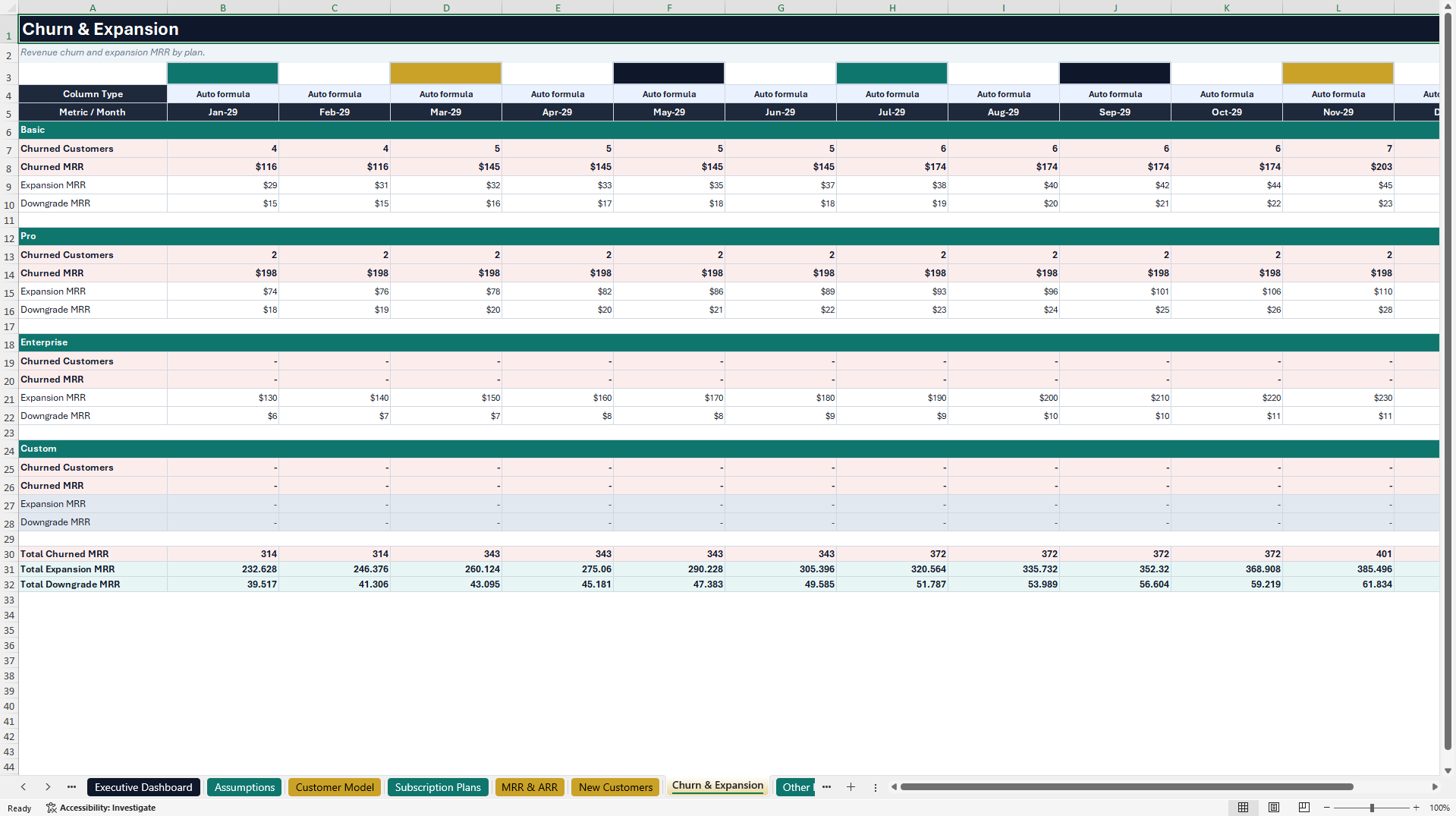
Task: Show more sheet tabs ellipsis after Other
Action: [x=826, y=787]
